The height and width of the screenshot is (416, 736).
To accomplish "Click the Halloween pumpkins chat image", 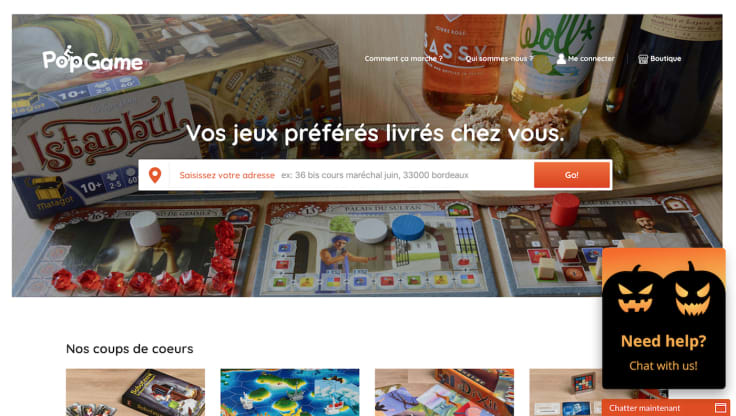I will pos(664,290).
